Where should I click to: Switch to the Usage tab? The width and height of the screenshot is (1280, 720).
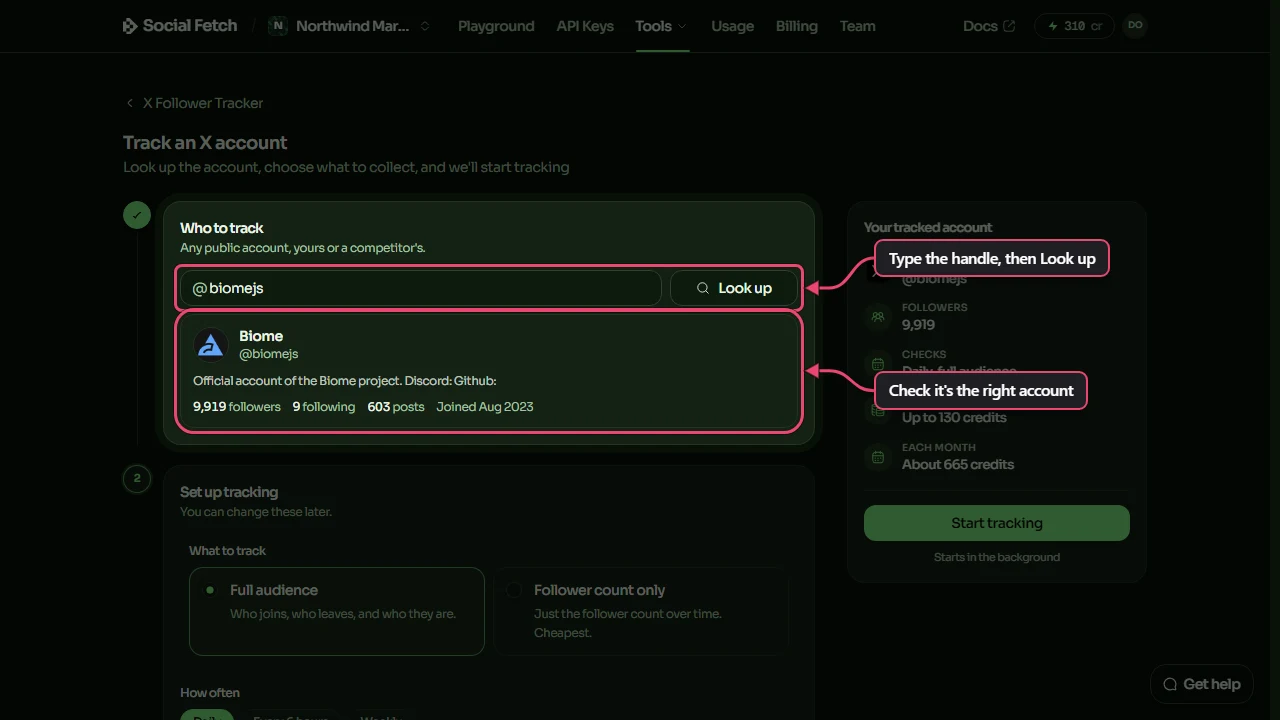(x=732, y=26)
